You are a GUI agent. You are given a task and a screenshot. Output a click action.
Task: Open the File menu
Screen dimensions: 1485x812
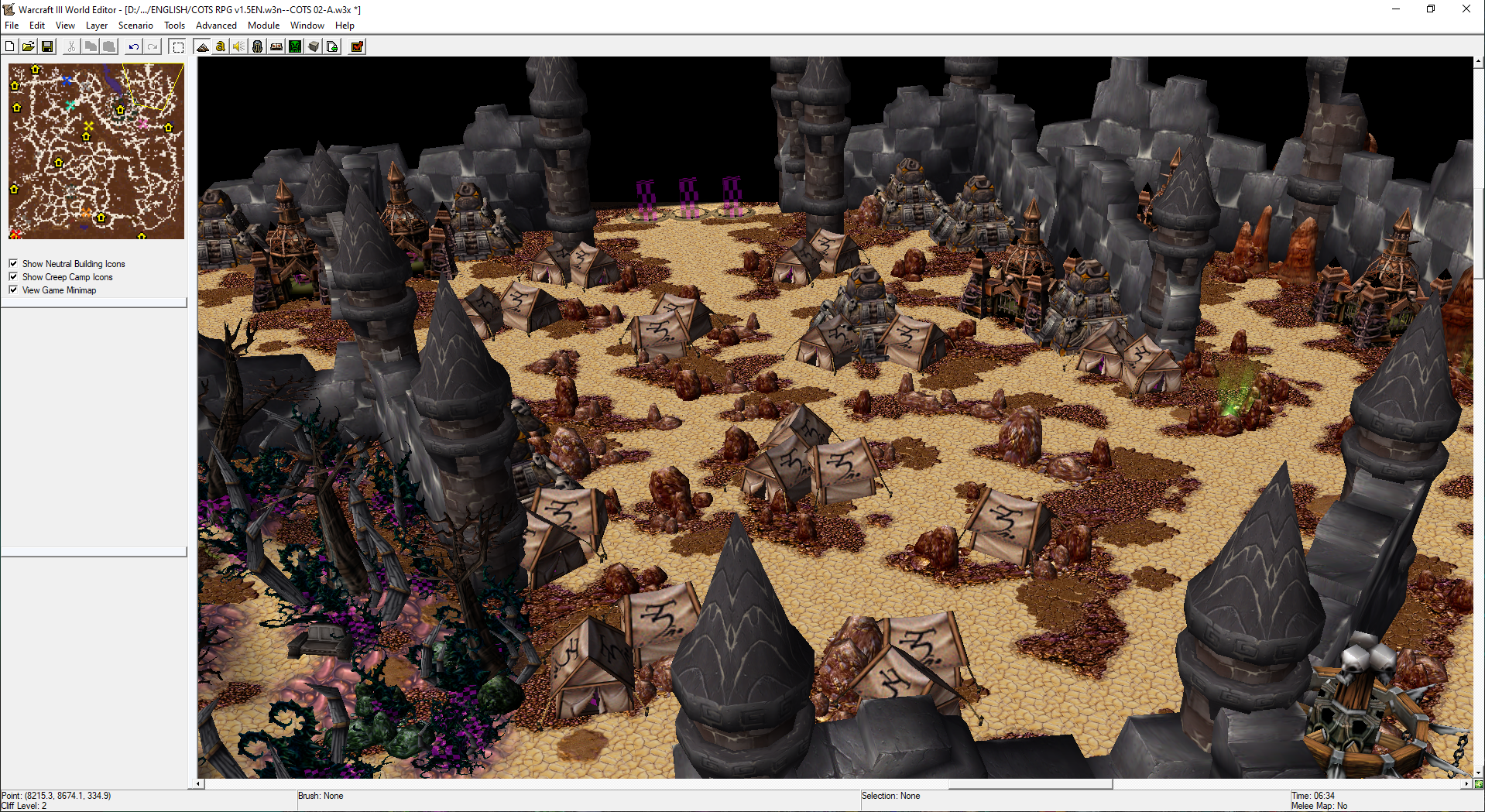click(12, 26)
